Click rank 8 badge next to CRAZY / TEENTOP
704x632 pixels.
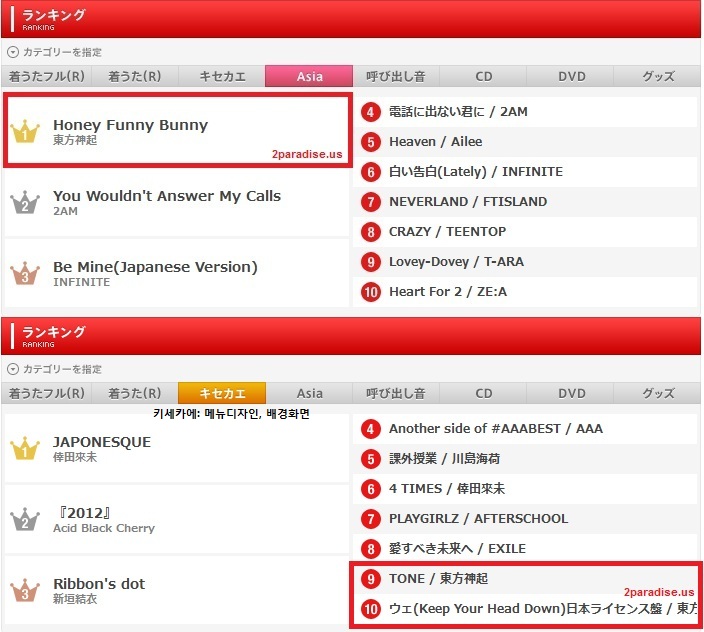click(371, 232)
